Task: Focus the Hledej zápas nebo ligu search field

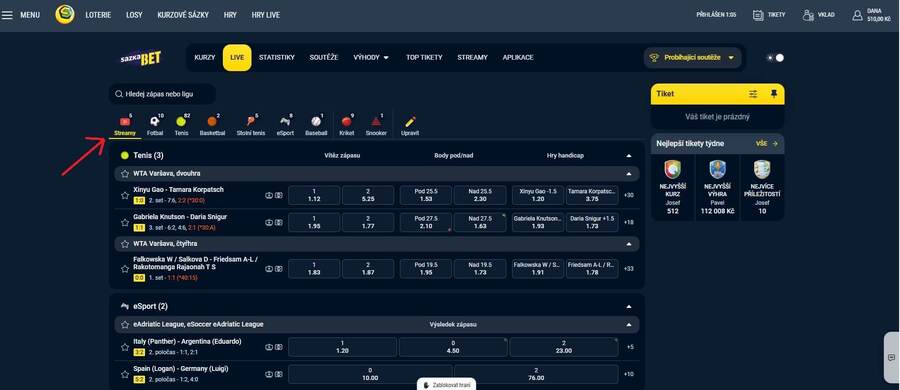Action: (x=162, y=94)
